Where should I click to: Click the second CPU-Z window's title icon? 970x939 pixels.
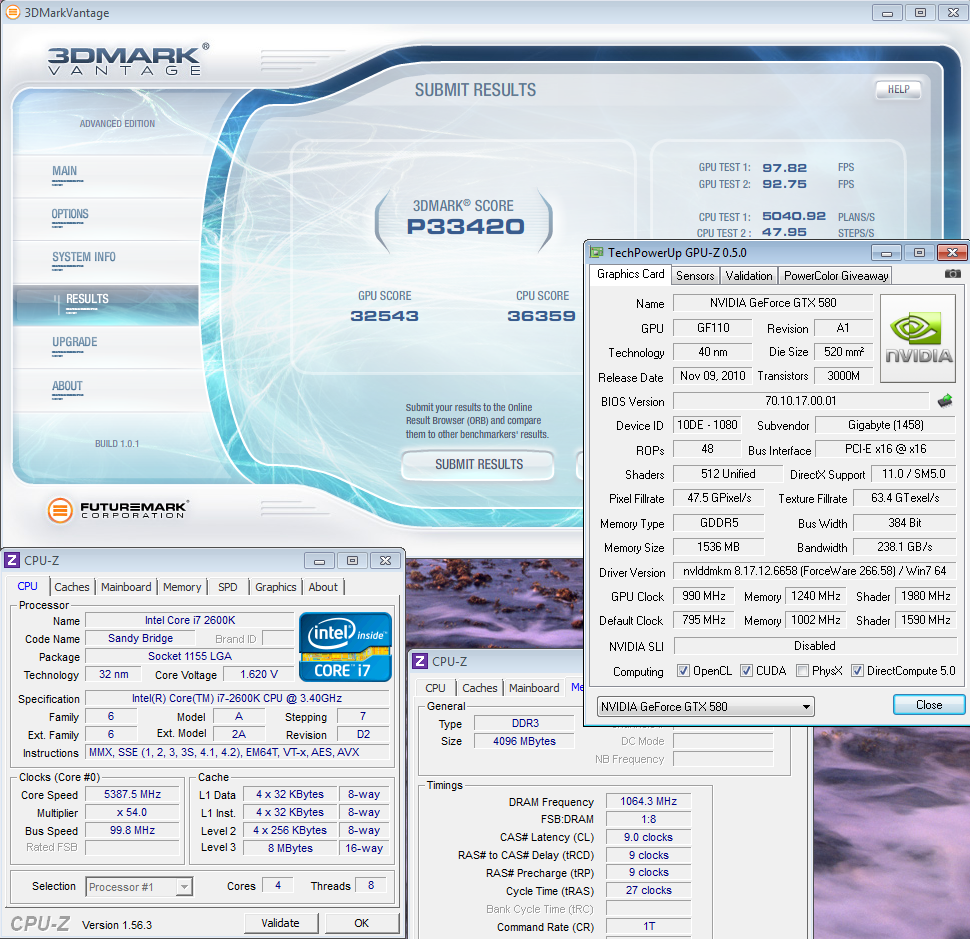coord(420,661)
